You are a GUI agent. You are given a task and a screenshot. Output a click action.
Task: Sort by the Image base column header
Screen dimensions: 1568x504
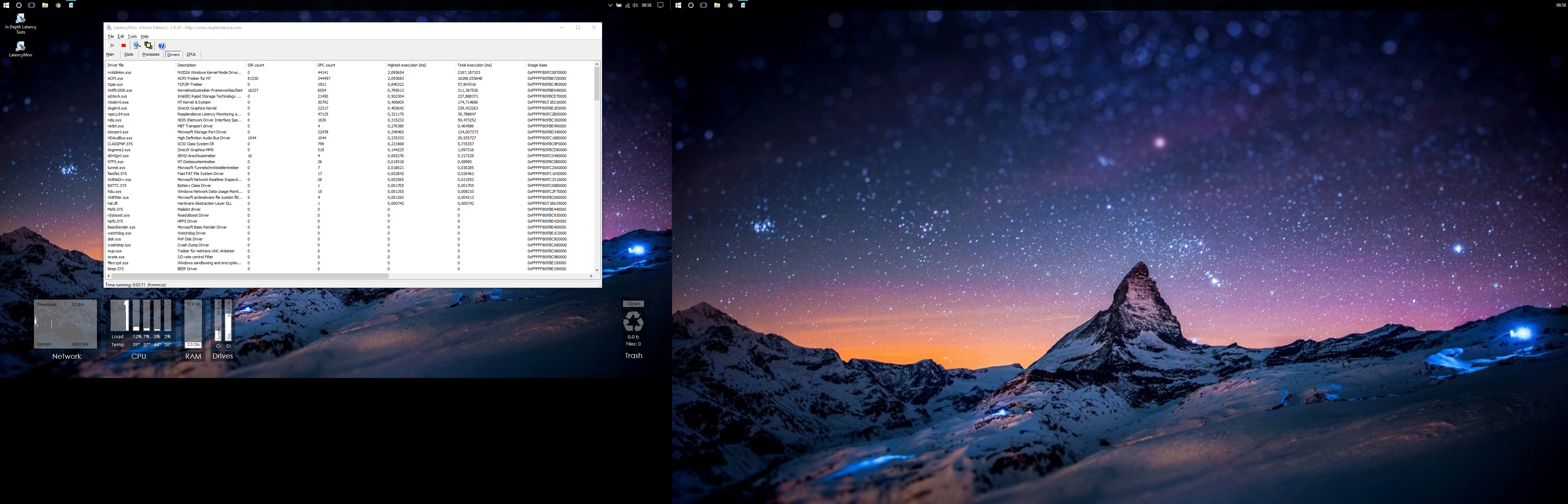(559, 65)
